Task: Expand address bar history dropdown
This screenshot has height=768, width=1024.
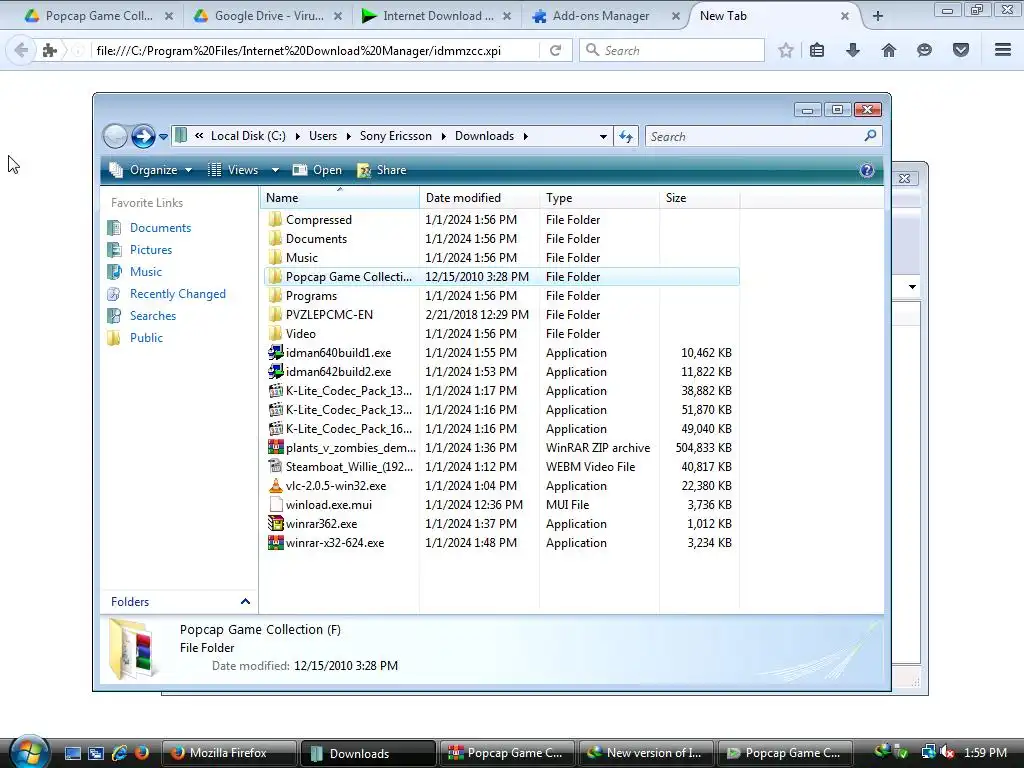Action: (x=603, y=136)
